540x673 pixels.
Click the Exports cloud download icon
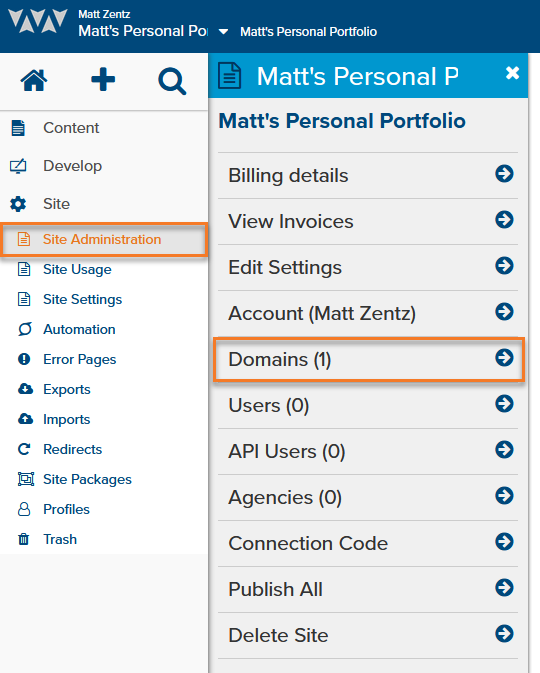point(25,389)
